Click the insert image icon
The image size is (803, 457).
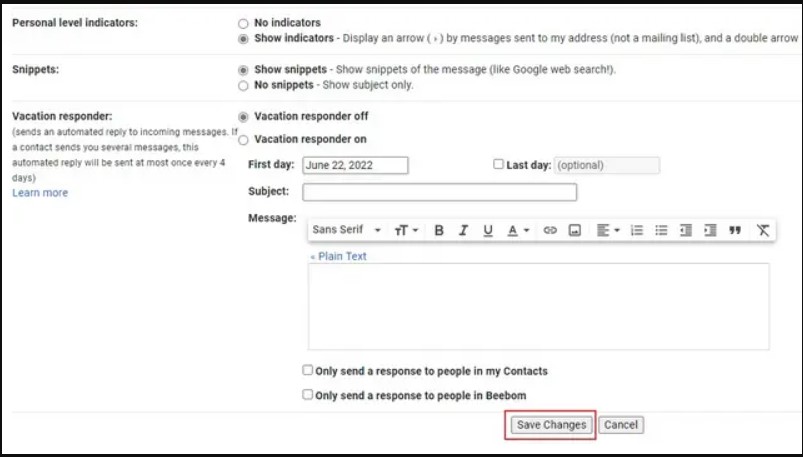pyautogui.click(x=574, y=230)
